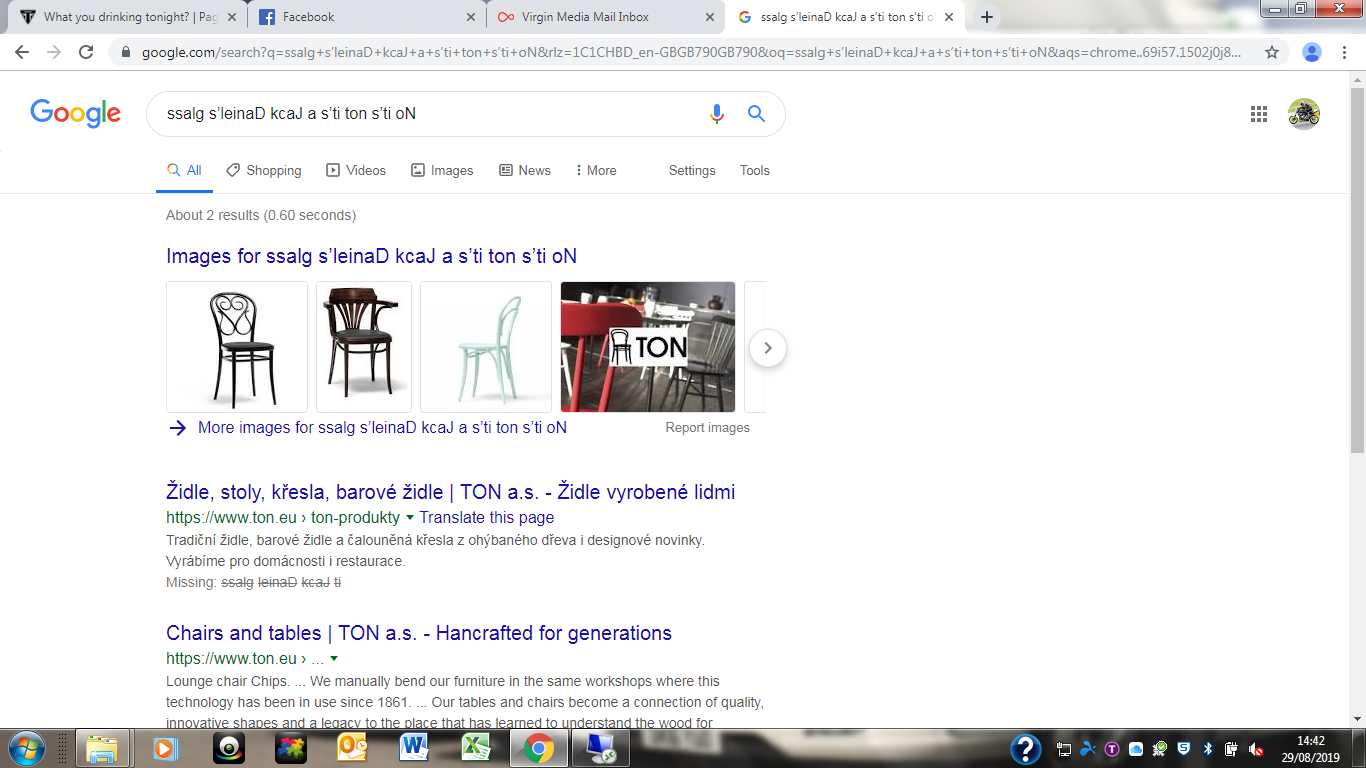Click Translate this page link
Viewport: 1366px width, 768px height.
point(486,518)
